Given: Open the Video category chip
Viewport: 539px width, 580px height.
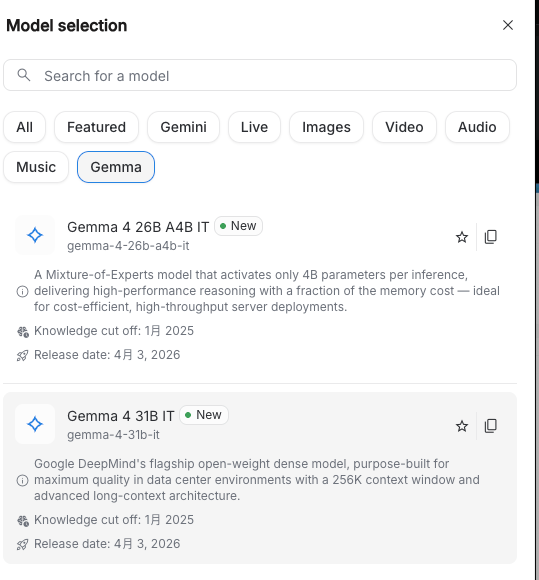Looking at the screenshot, I should pyautogui.click(x=404, y=127).
